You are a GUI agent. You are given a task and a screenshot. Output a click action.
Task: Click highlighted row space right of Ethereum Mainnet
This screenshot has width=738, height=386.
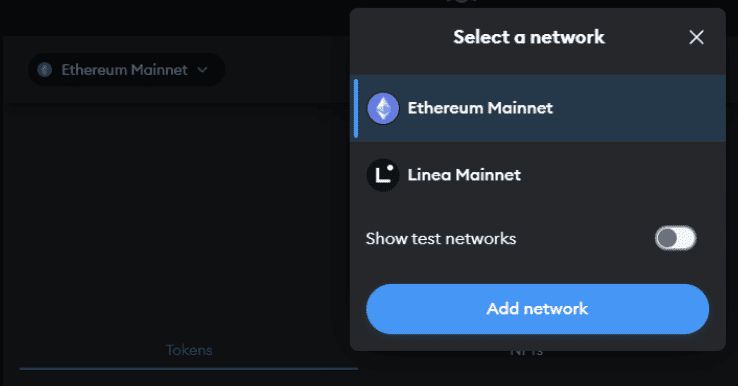click(638, 108)
